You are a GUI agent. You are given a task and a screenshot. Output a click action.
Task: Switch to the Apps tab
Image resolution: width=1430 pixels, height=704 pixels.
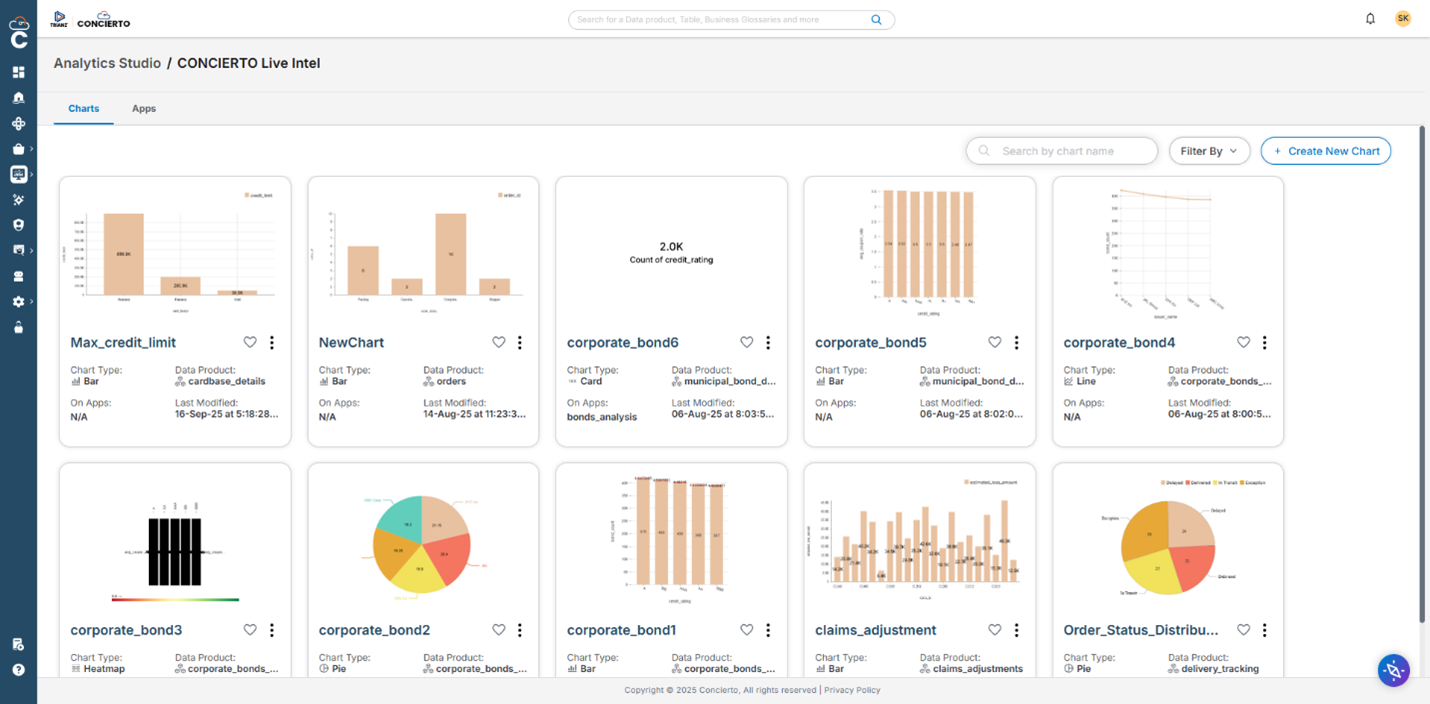pos(143,108)
